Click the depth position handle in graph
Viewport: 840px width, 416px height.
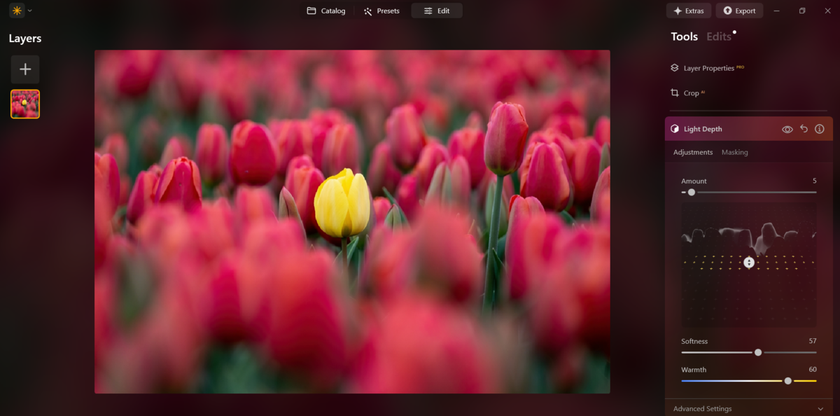[749, 262]
